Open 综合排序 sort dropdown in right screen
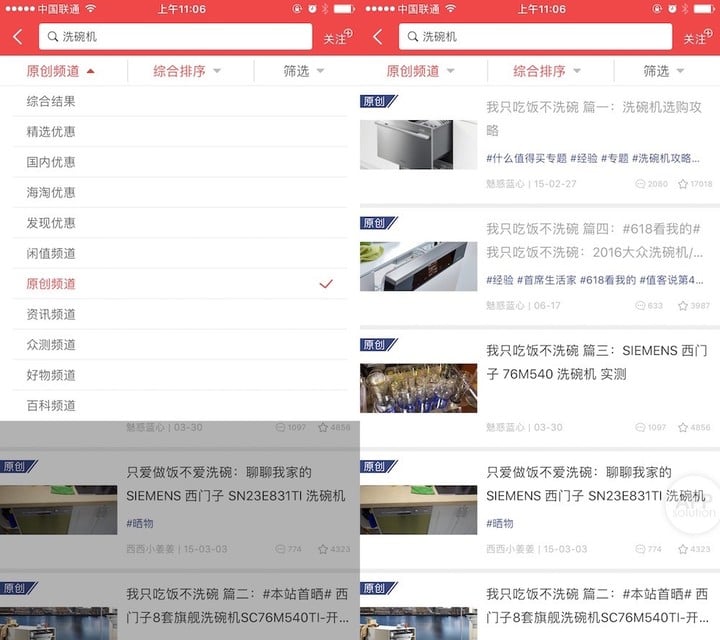The width and height of the screenshot is (720, 640). tap(547, 71)
